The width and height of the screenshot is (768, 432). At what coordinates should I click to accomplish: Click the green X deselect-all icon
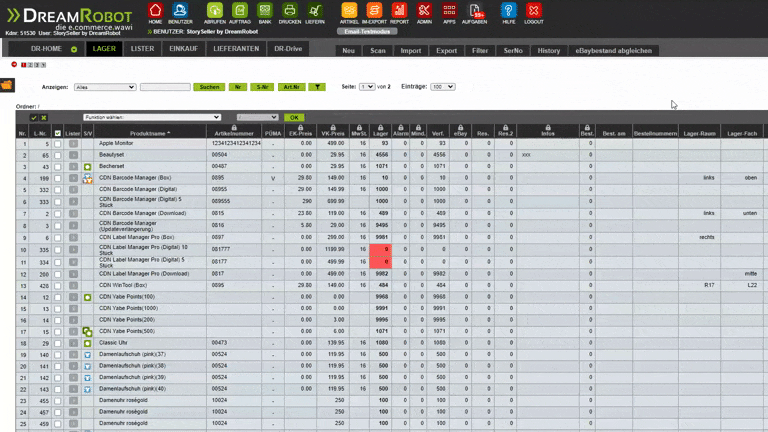pyautogui.click(x=44, y=118)
